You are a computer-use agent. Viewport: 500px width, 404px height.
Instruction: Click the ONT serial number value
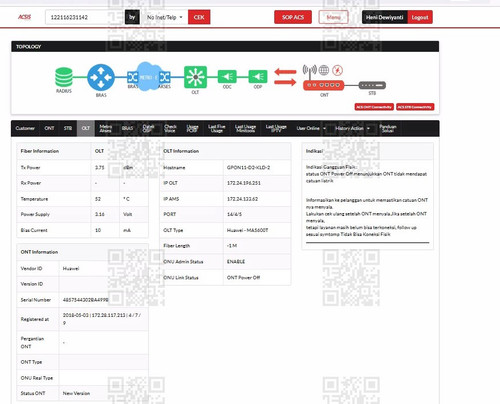click(x=85, y=300)
